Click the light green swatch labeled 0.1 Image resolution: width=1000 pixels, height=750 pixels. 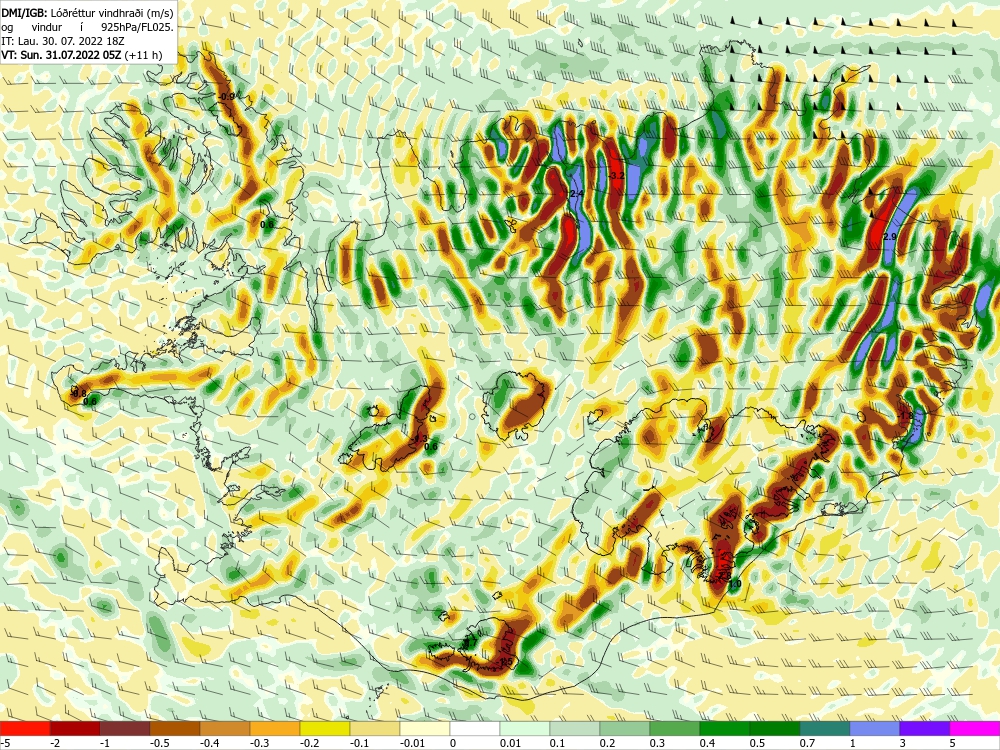[575, 728]
